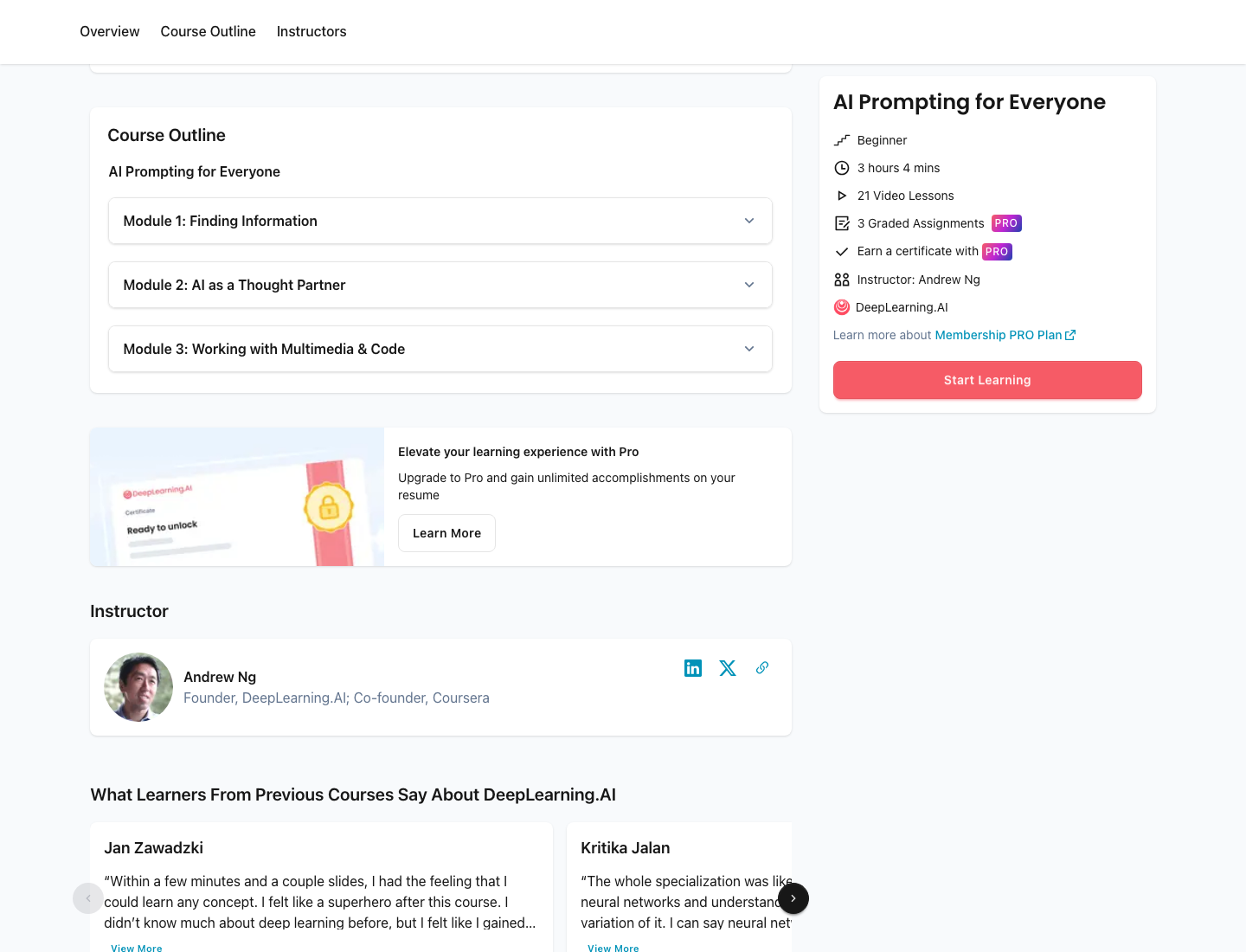This screenshot has width=1246, height=952.
Task: Click Andrew Ng's website link icon
Action: pyautogui.click(x=762, y=667)
